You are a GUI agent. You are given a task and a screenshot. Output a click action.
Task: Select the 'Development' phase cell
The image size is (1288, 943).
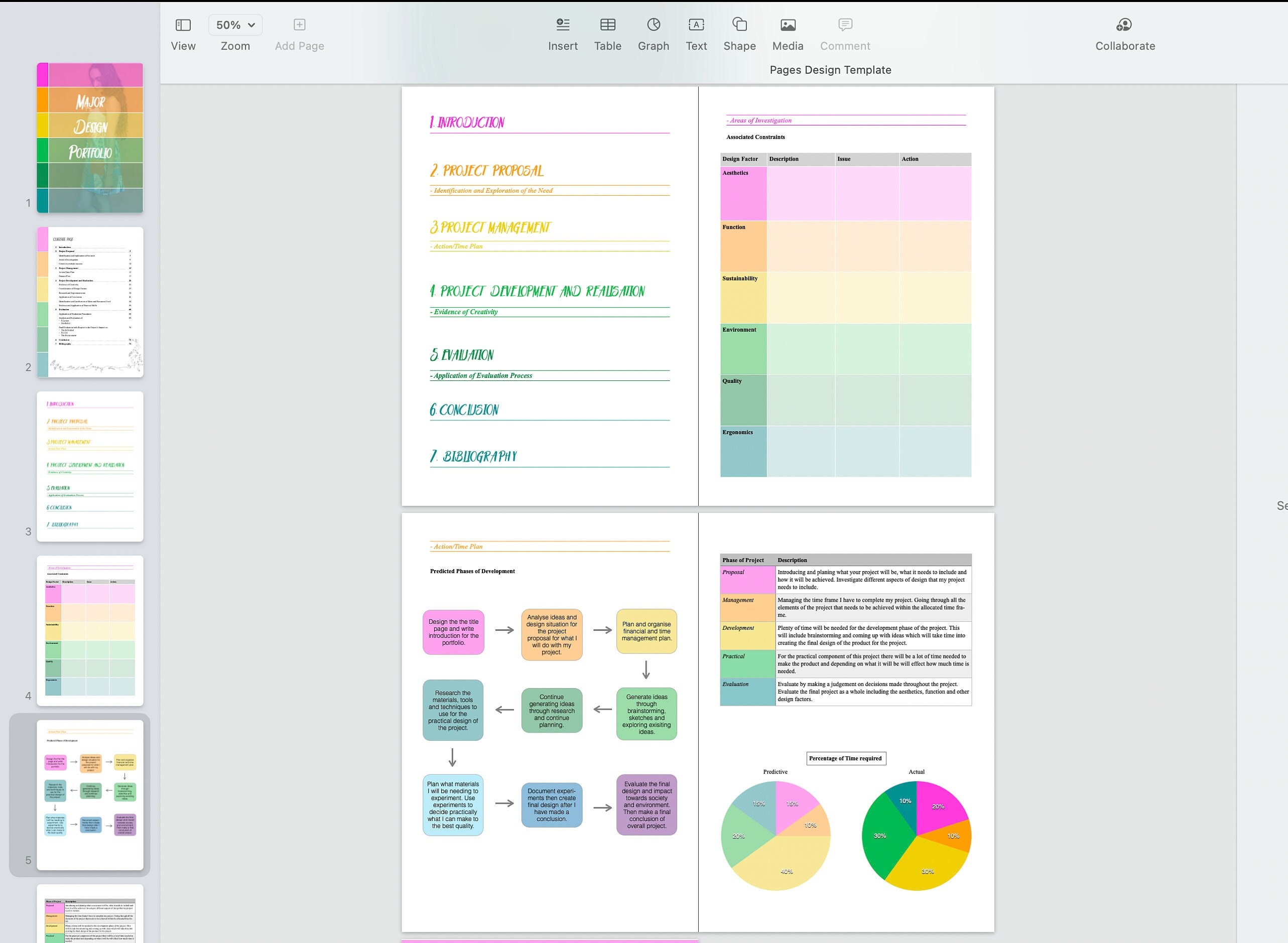click(x=748, y=635)
